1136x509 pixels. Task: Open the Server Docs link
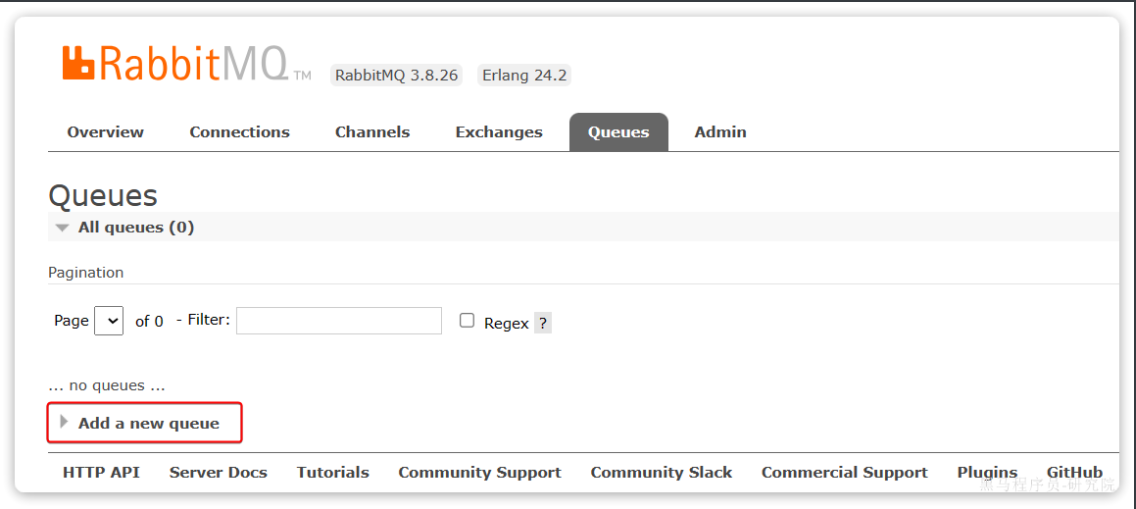coord(218,473)
